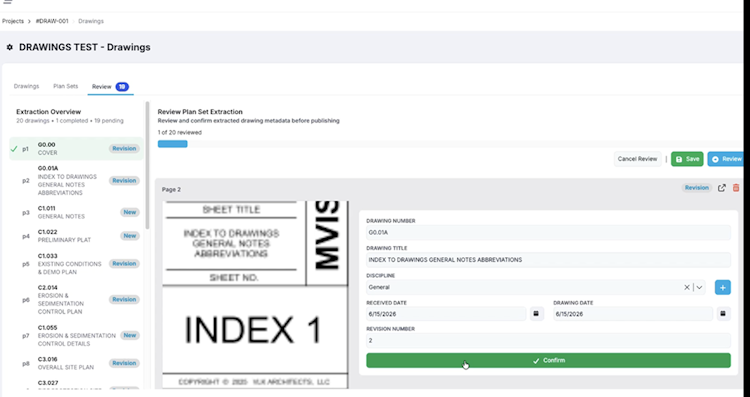Open the hamburger menu icon
The height and width of the screenshot is (397, 750).
tap(7, 2)
